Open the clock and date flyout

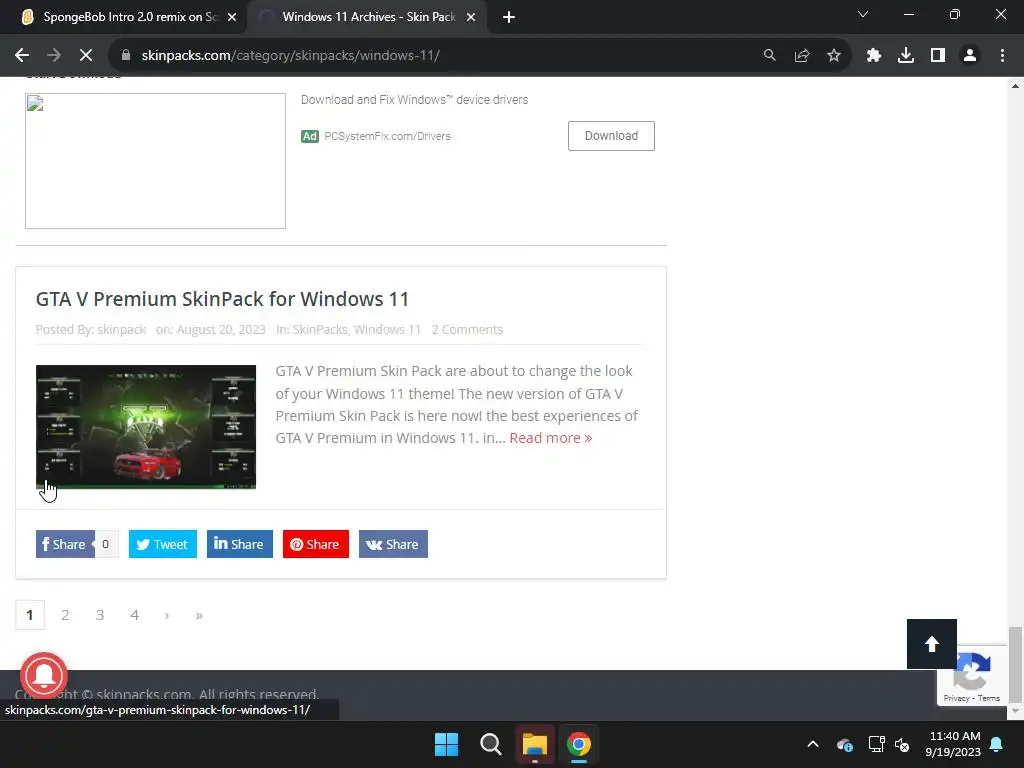point(953,744)
